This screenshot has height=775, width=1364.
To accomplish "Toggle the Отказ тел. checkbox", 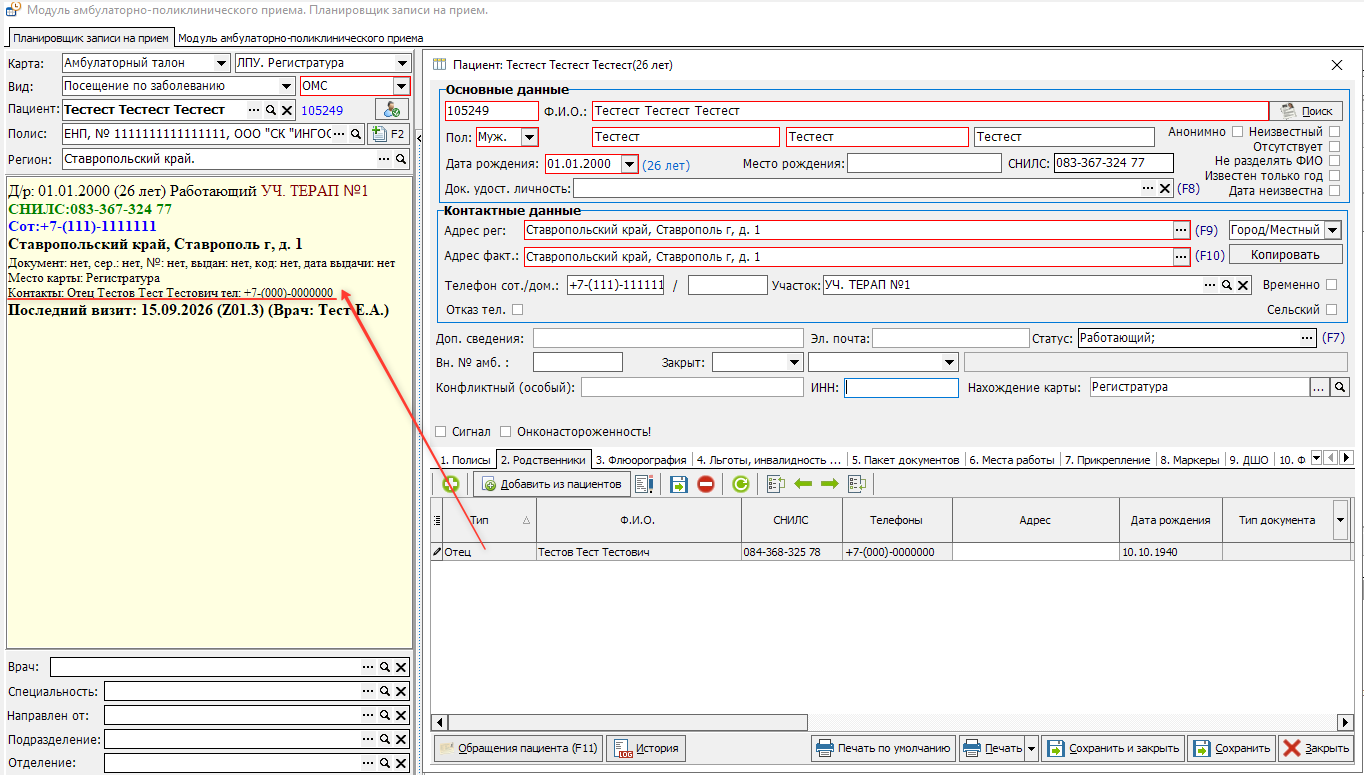I will (517, 310).
